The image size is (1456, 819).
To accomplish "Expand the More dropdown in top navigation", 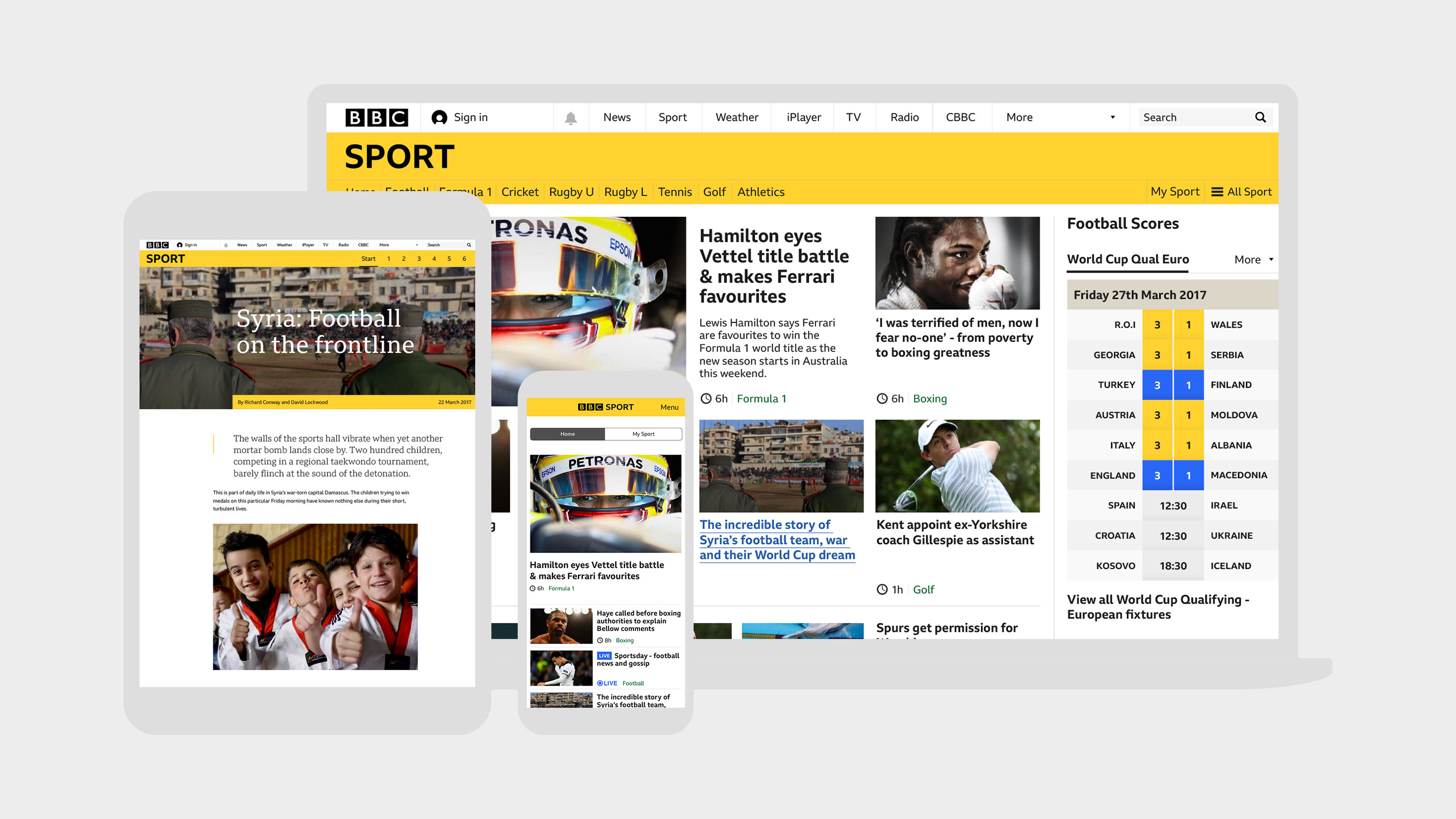I will coord(1060,118).
